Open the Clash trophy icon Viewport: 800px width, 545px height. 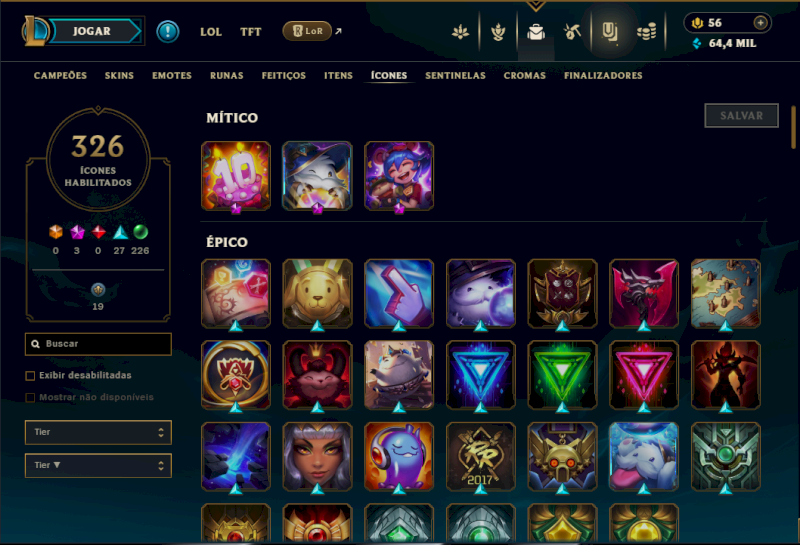[498, 32]
